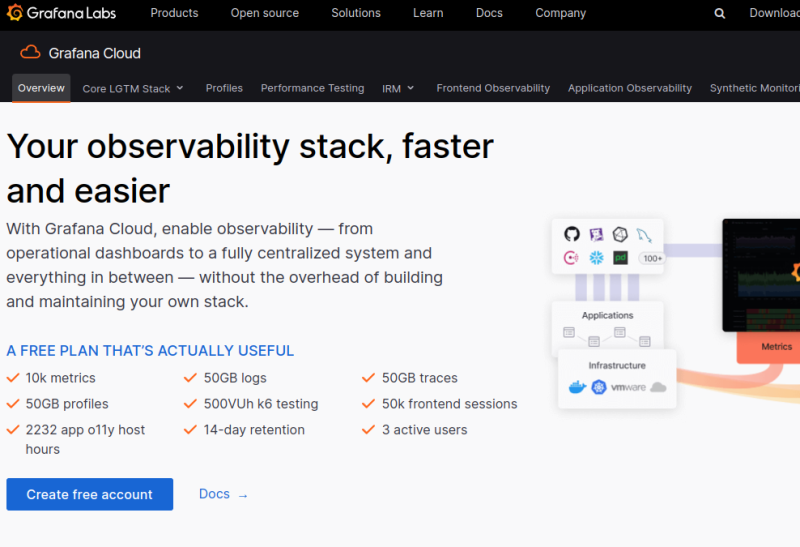Viewport: 800px width, 547px height.
Task: Click the Downloads link in header
Action: tap(774, 13)
